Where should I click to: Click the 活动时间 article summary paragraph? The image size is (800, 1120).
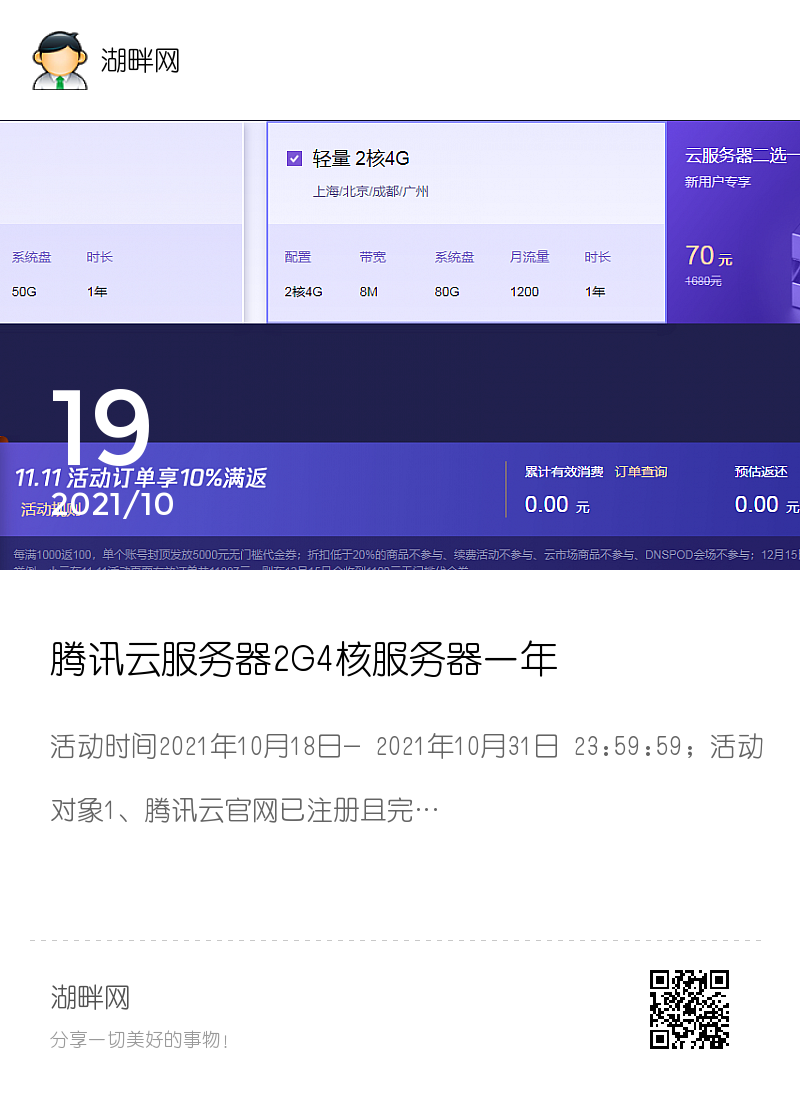click(407, 779)
